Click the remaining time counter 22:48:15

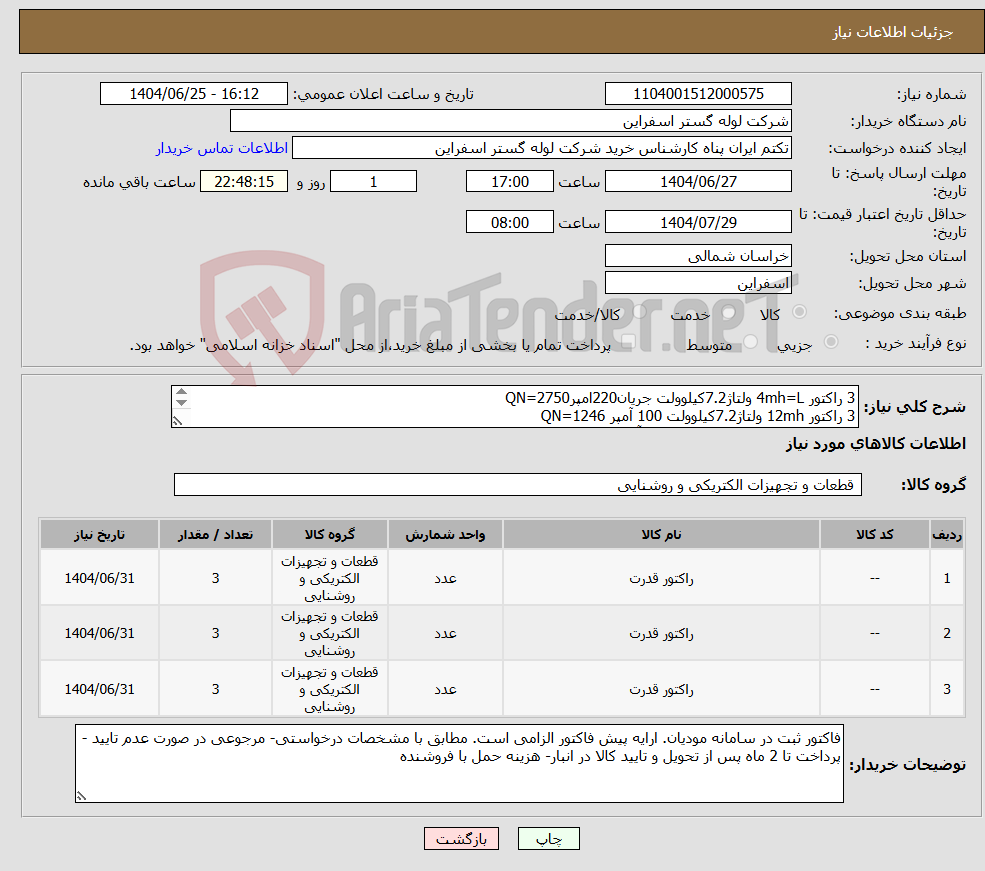click(x=243, y=181)
